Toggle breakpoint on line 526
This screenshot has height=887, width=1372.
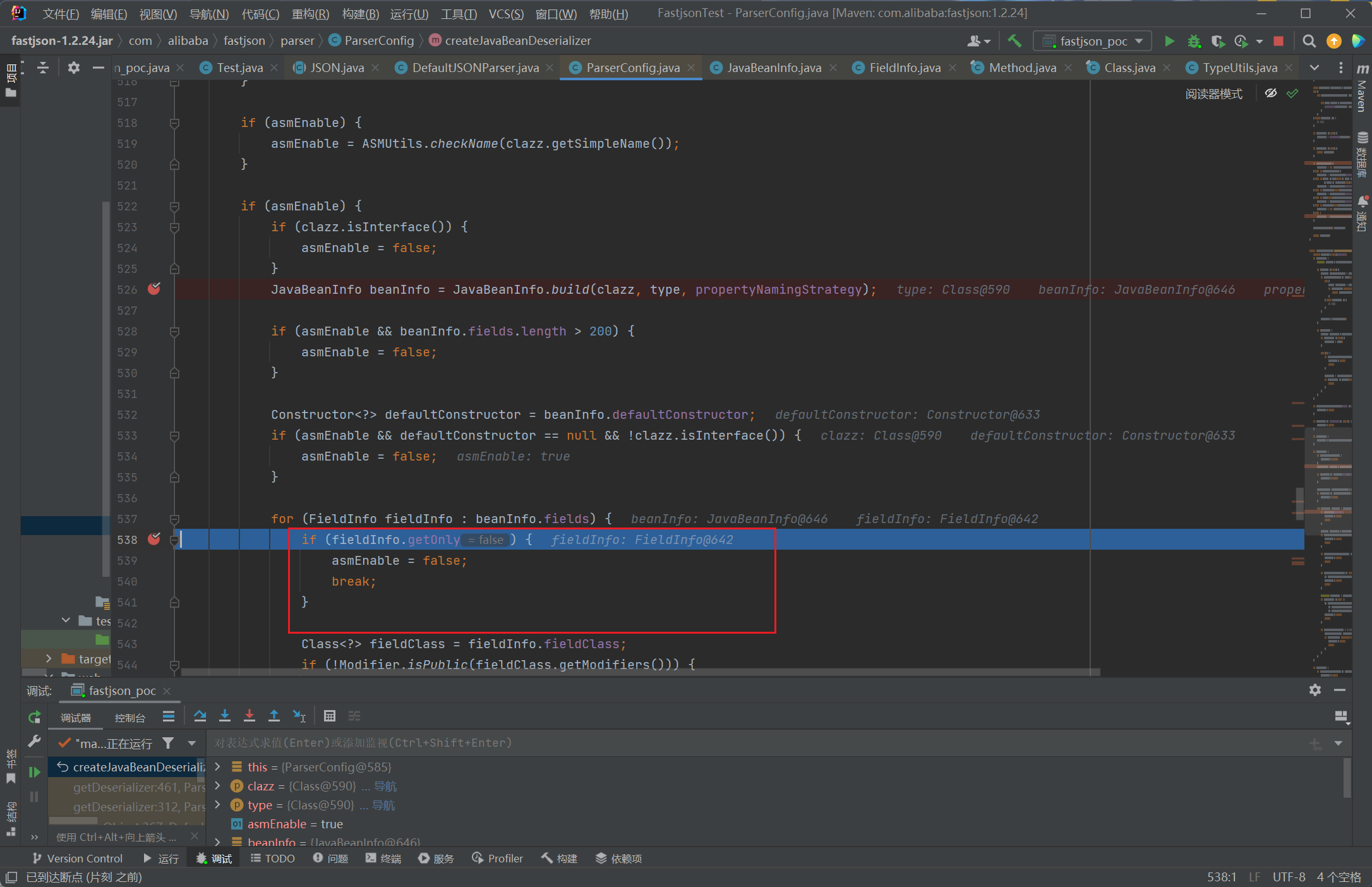click(153, 289)
